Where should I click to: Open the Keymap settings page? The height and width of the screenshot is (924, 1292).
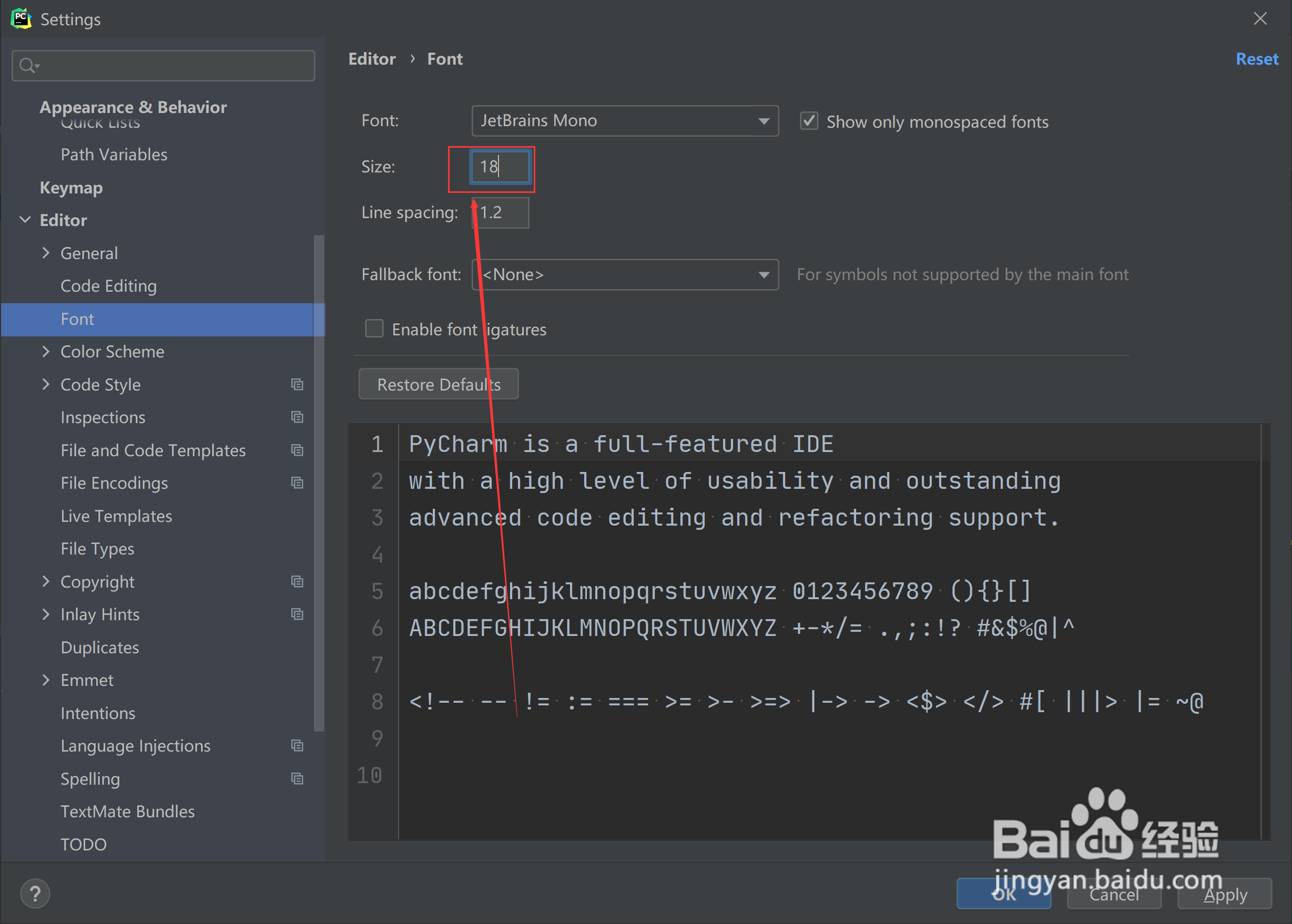pyautogui.click(x=71, y=188)
